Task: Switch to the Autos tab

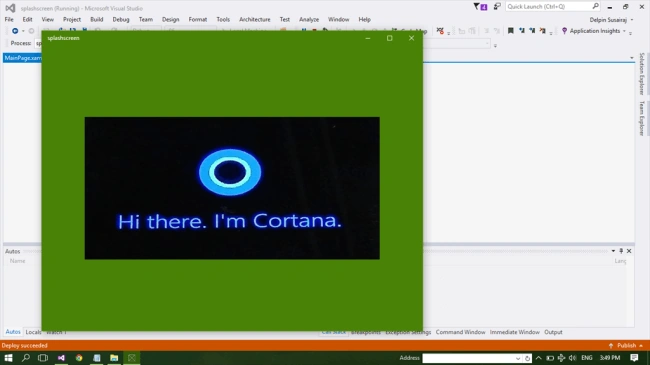Action: (12, 332)
